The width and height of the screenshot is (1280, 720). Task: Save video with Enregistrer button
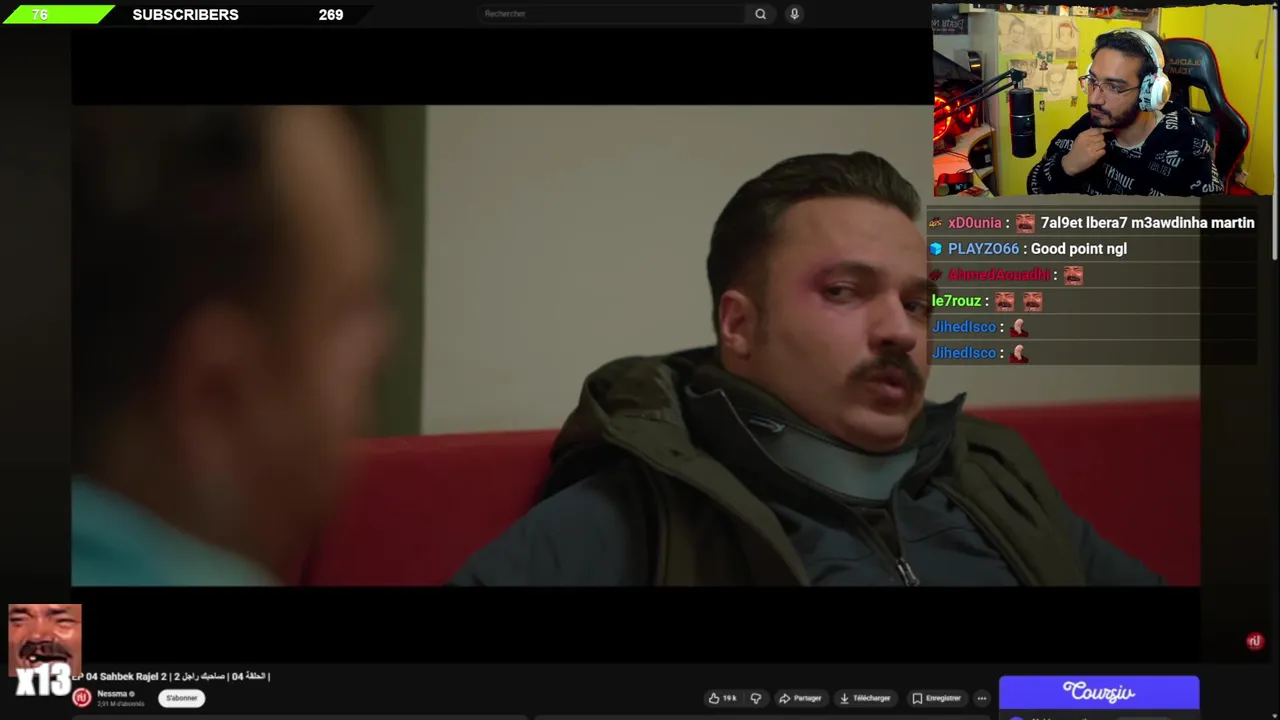pyautogui.click(x=937, y=698)
